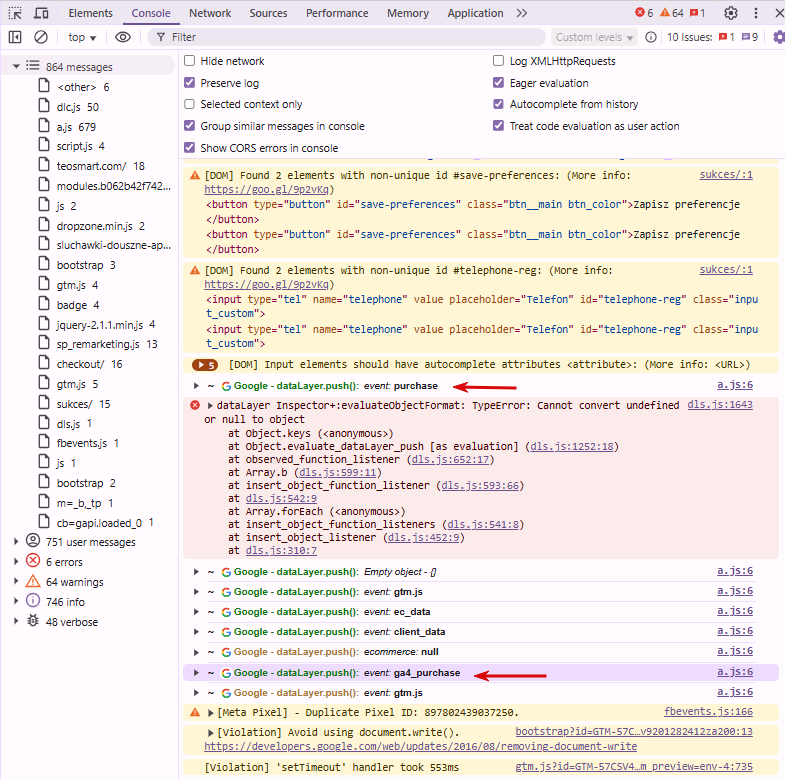Image resolution: width=785 pixels, height=780 pixels.
Task: Select the dlc.js file icon in sidebar
Action: click(44, 106)
